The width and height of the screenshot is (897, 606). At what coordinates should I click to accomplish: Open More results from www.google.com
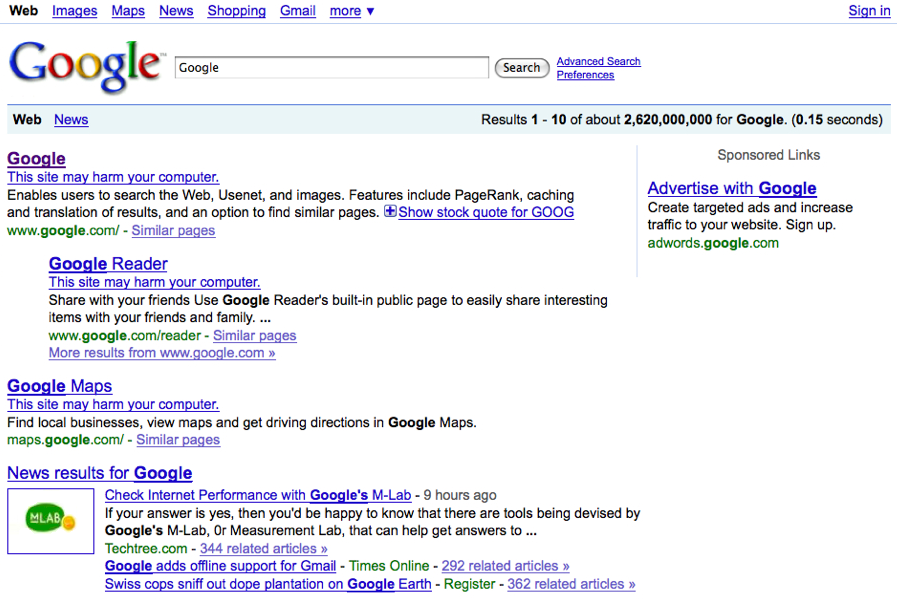point(162,353)
